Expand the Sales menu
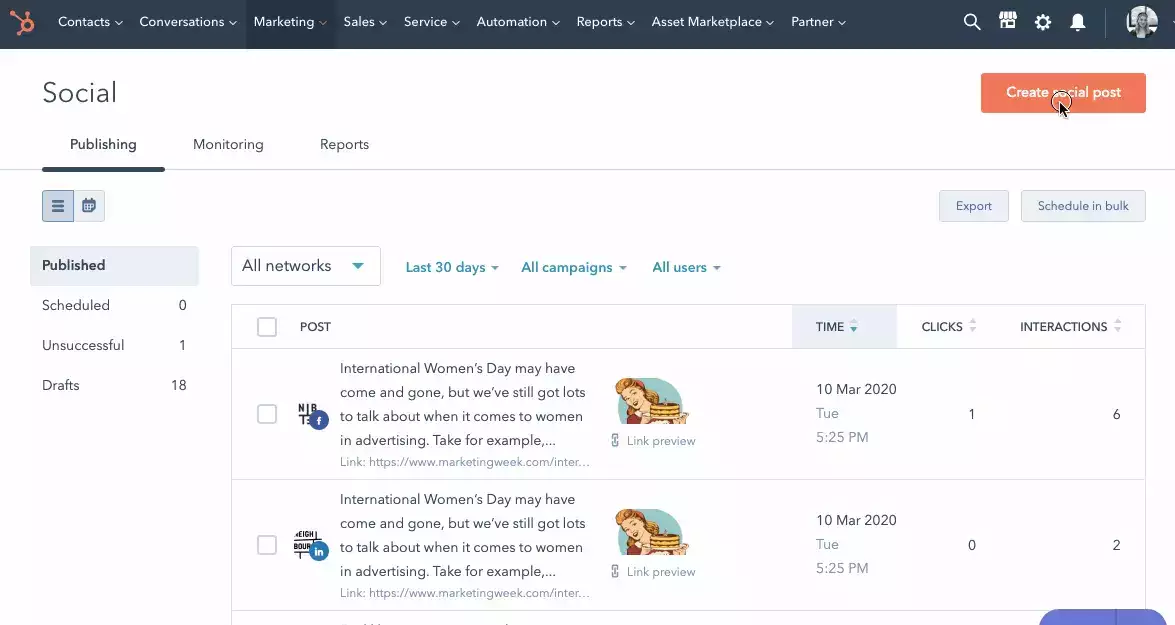The image size is (1175, 625). (366, 22)
